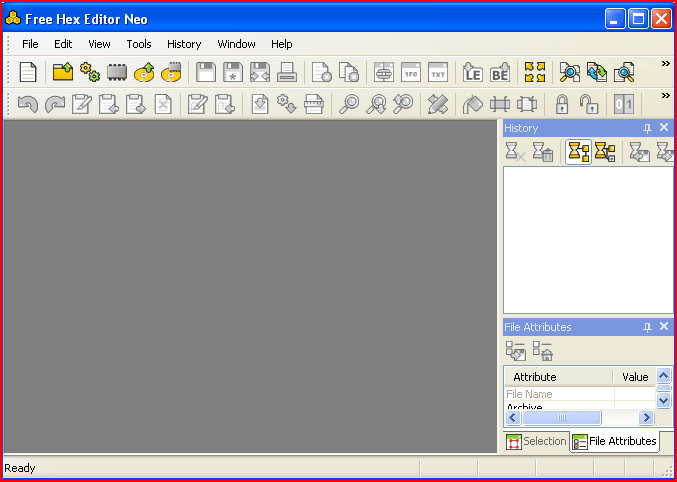Viewport: 677px width, 482px height.
Task: Click attributes list scroll up arrow
Action: coord(663,375)
